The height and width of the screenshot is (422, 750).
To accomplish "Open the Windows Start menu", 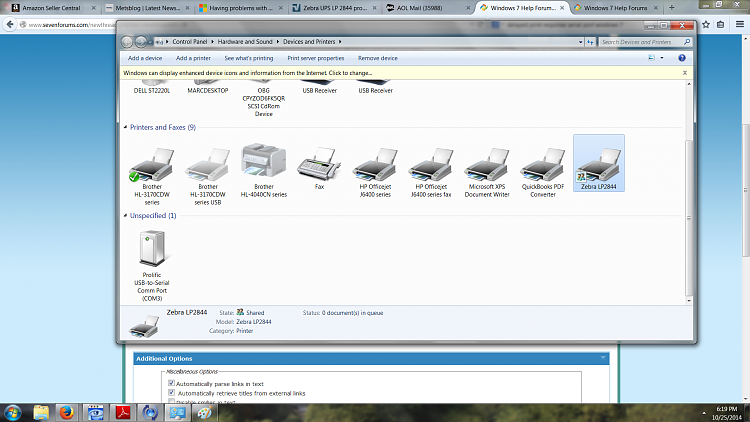I will point(13,412).
